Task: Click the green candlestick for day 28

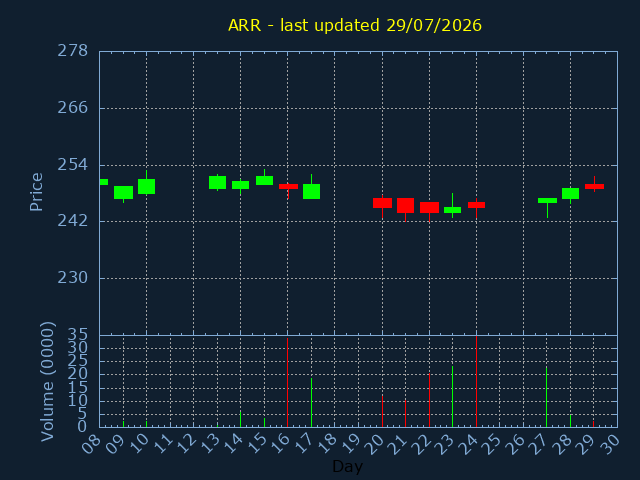Action: 570,193
